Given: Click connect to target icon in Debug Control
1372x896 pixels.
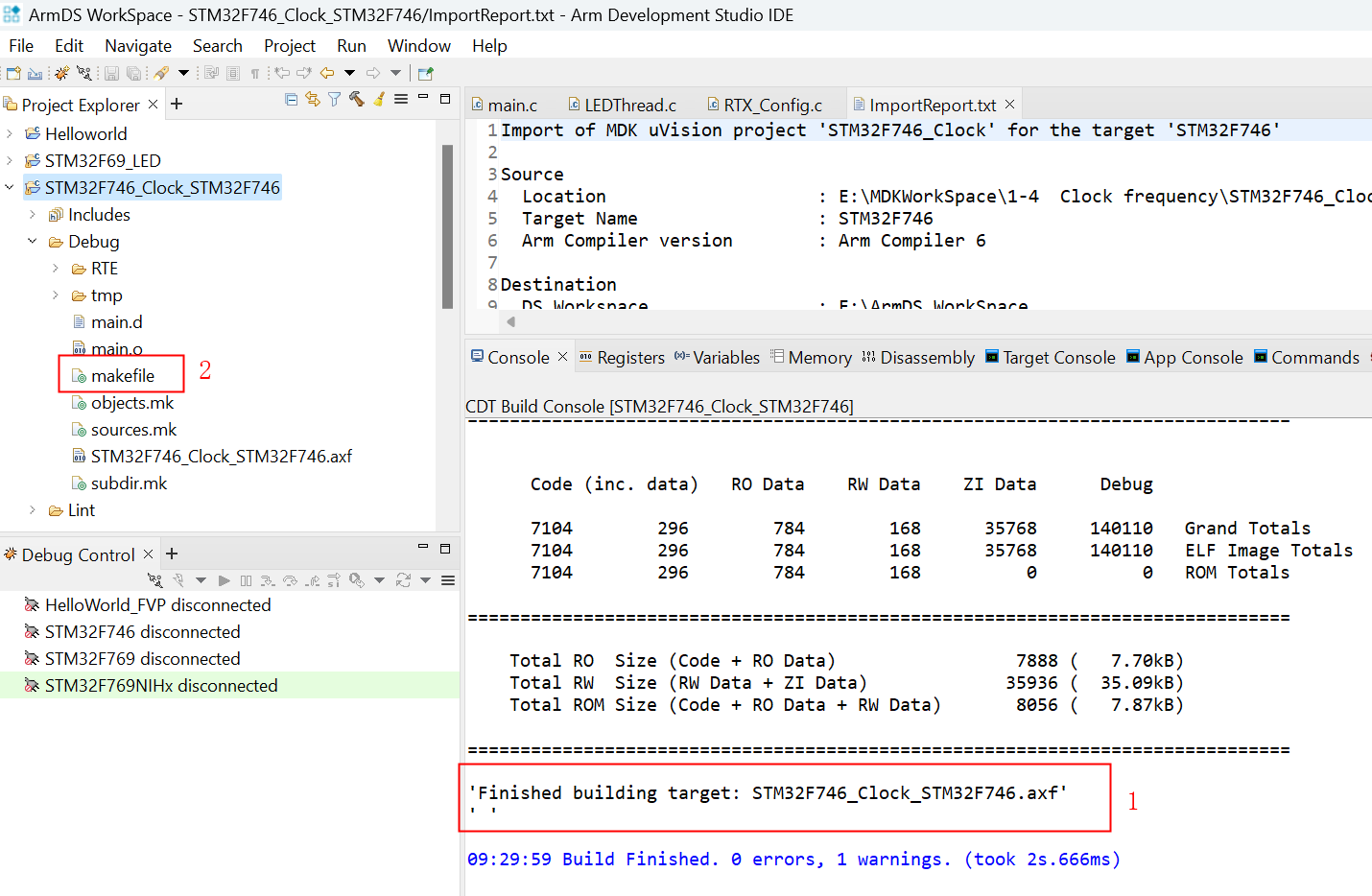Looking at the screenshot, I should click(x=154, y=580).
